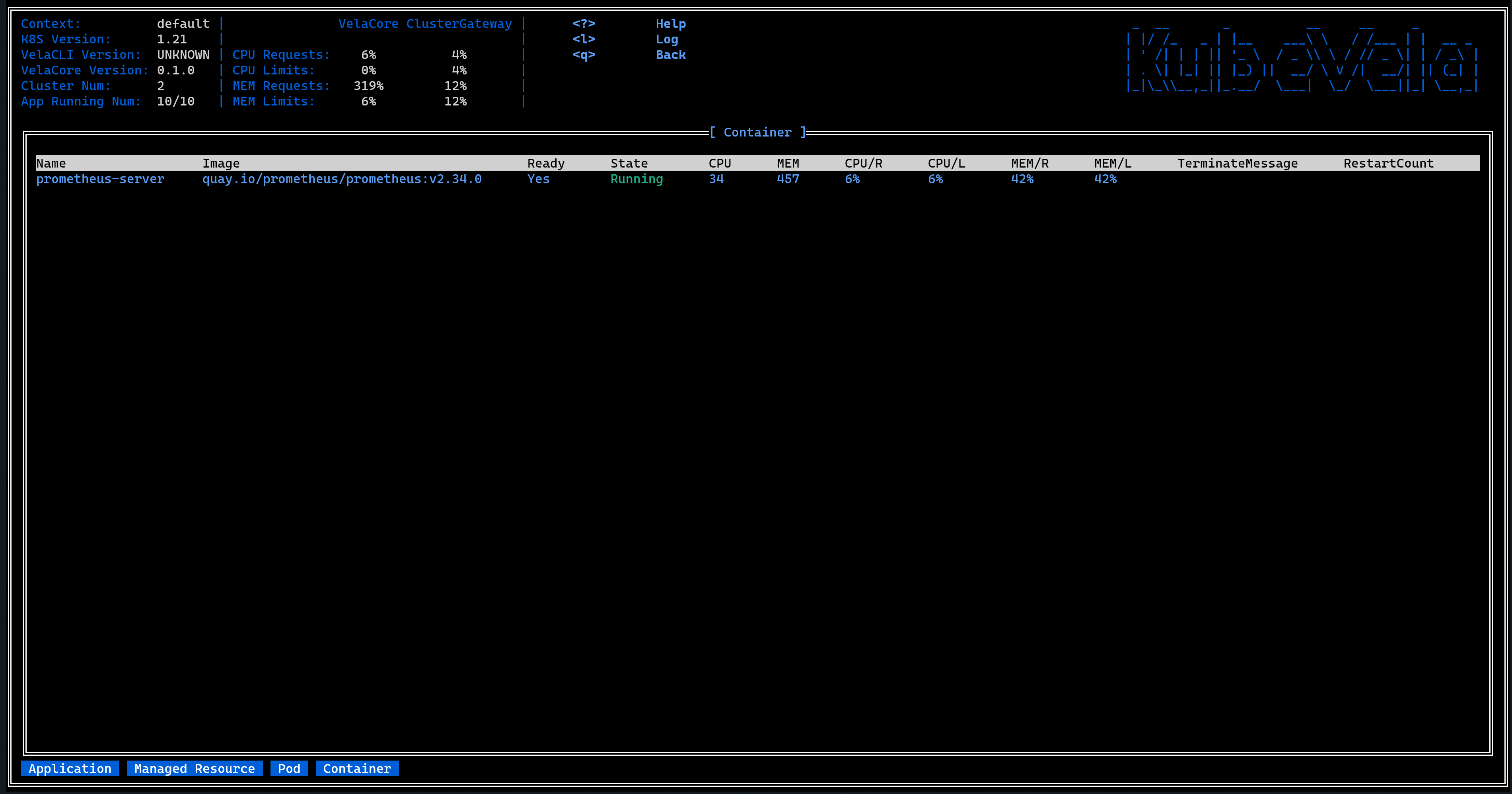The image size is (1512, 794).
Task: Click the State column header
Action: pos(629,163)
